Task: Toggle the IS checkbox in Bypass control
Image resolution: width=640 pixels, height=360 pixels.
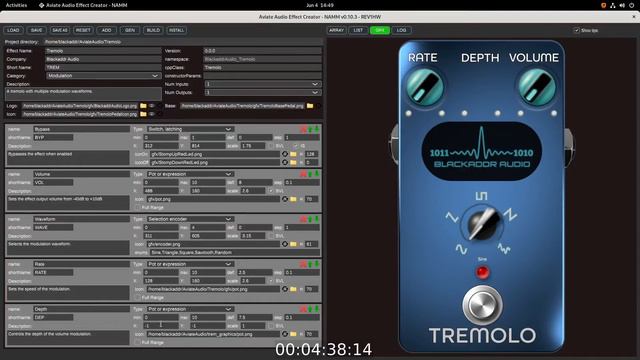Action: point(296,146)
